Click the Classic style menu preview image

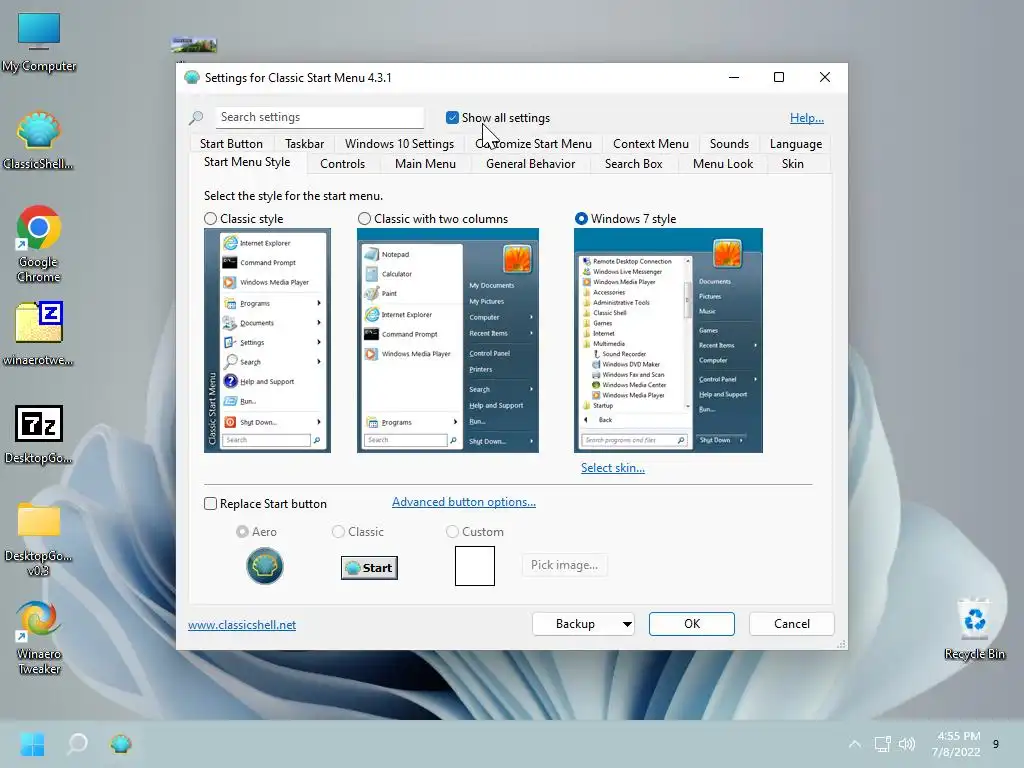pyautogui.click(x=267, y=340)
